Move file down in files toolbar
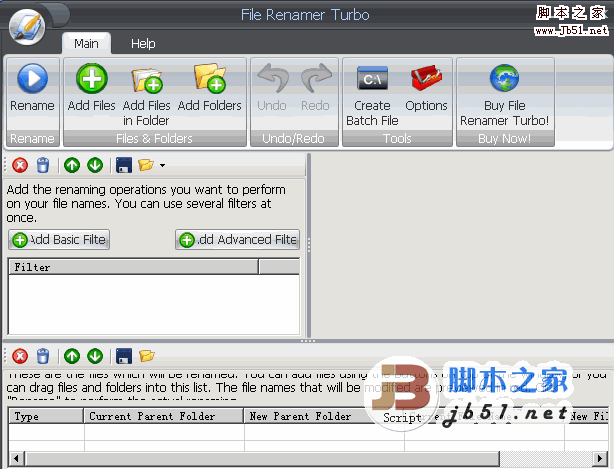This screenshot has height=469, width=614. click(x=95, y=356)
